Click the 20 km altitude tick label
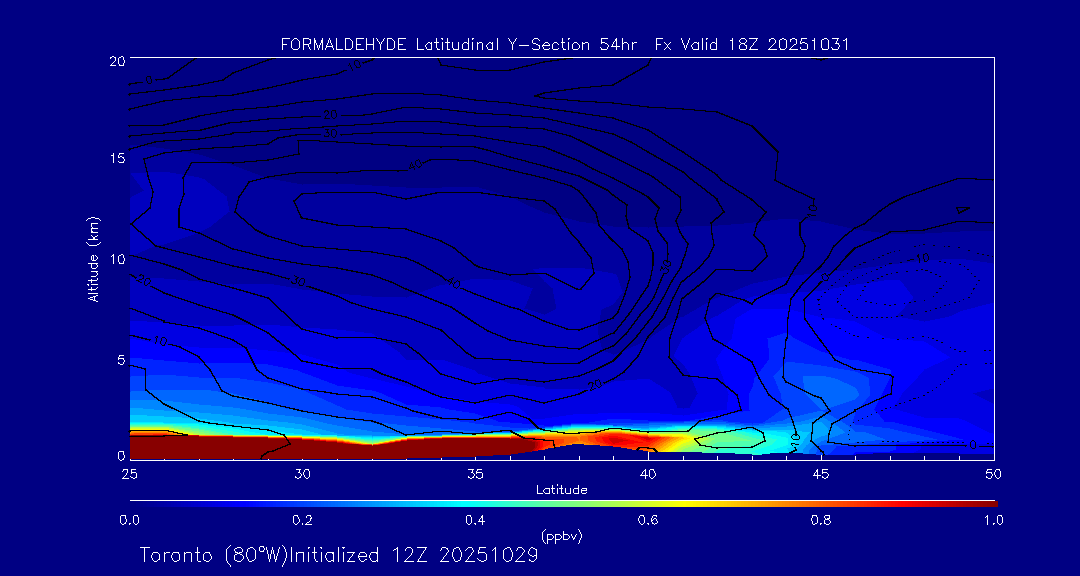This screenshot has height=576, width=1080. 116,61
